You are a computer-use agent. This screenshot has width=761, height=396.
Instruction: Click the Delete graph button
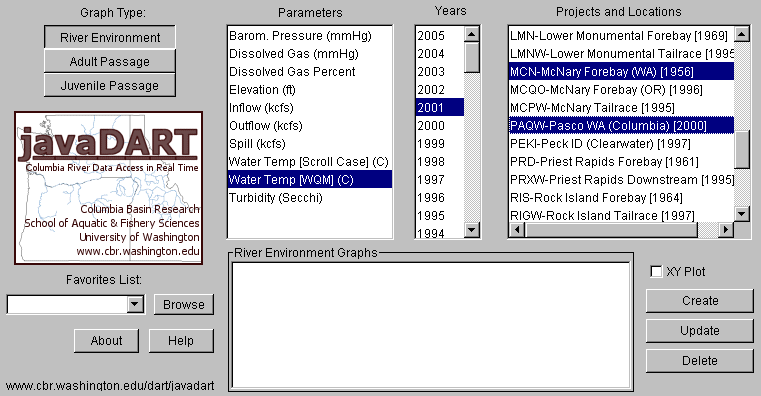699,361
